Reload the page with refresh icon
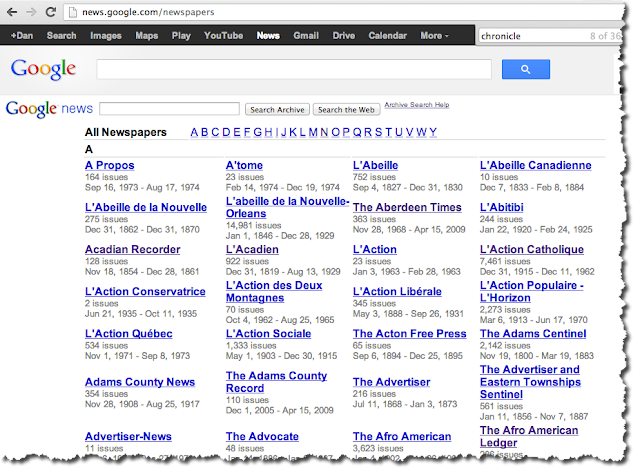Viewport: 640px width, 468px height. (x=51, y=12)
